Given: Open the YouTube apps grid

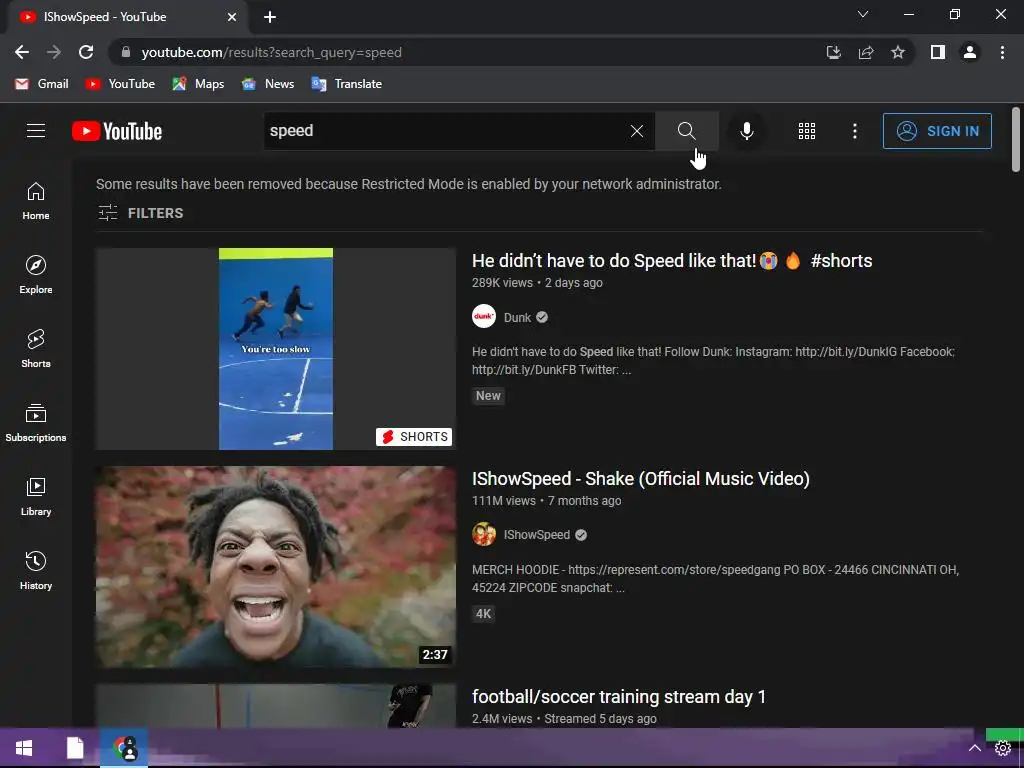Looking at the screenshot, I should tap(807, 131).
